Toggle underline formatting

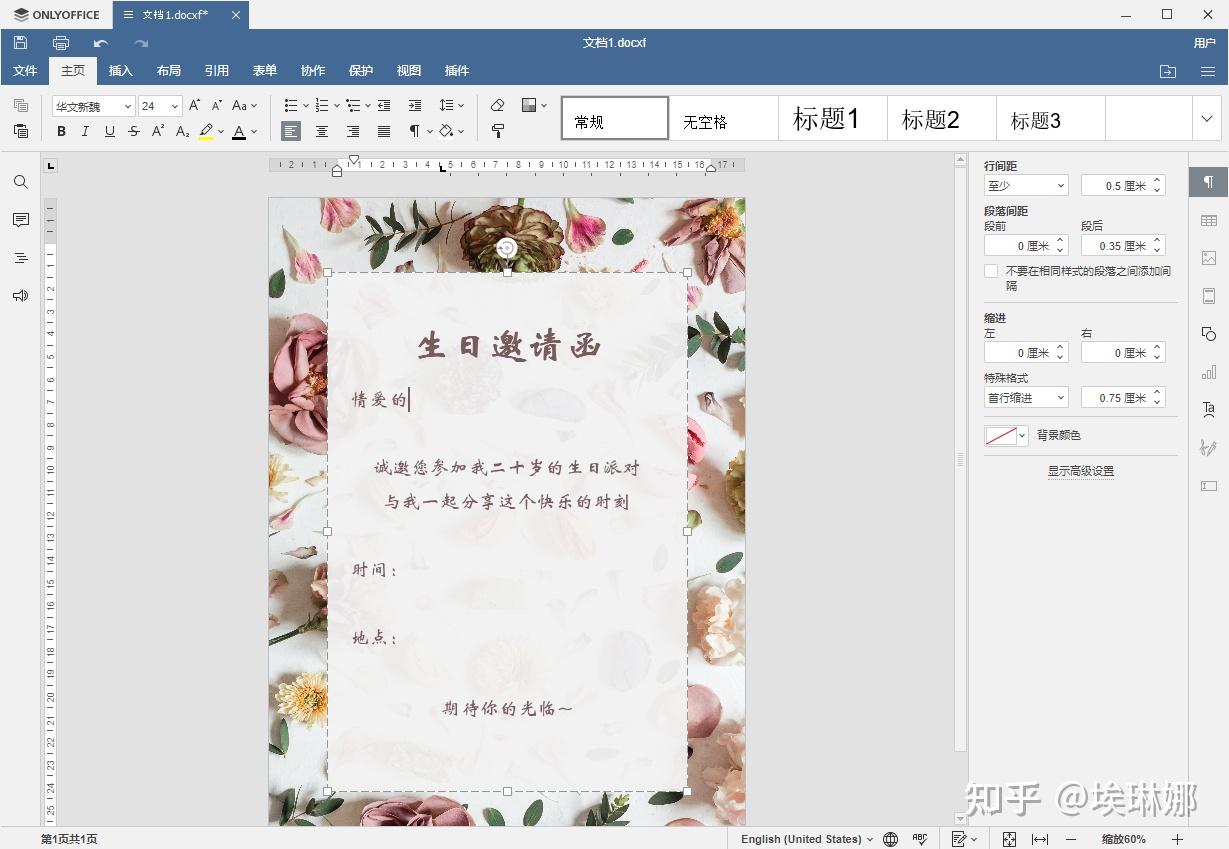click(109, 131)
